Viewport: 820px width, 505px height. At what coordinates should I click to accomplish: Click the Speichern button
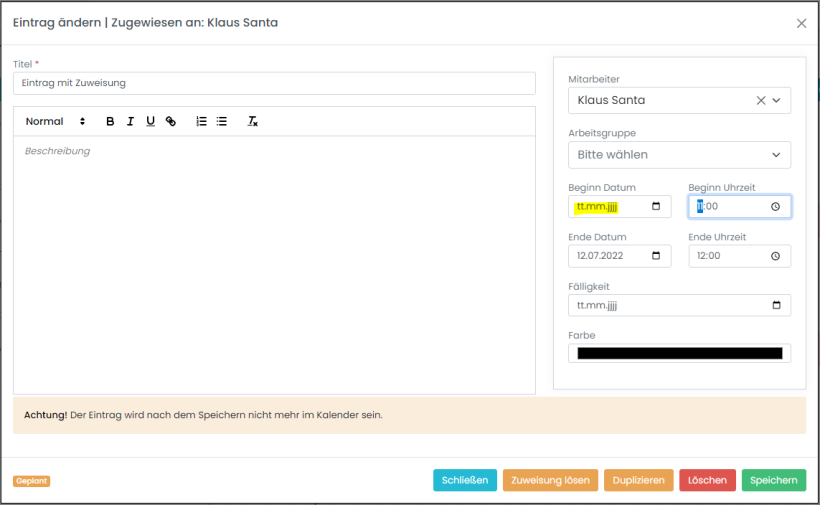click(773, 480)
